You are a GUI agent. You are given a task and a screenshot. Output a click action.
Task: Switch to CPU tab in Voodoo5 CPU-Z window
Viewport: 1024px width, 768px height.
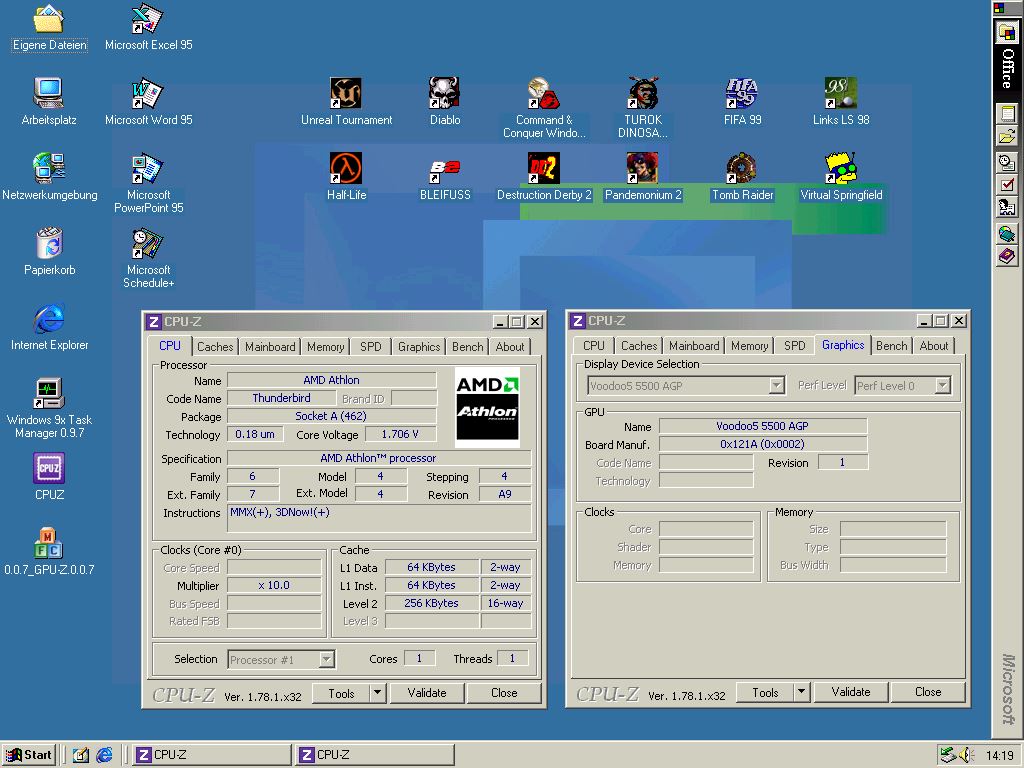pyautogui.click(x=594, y=346)
